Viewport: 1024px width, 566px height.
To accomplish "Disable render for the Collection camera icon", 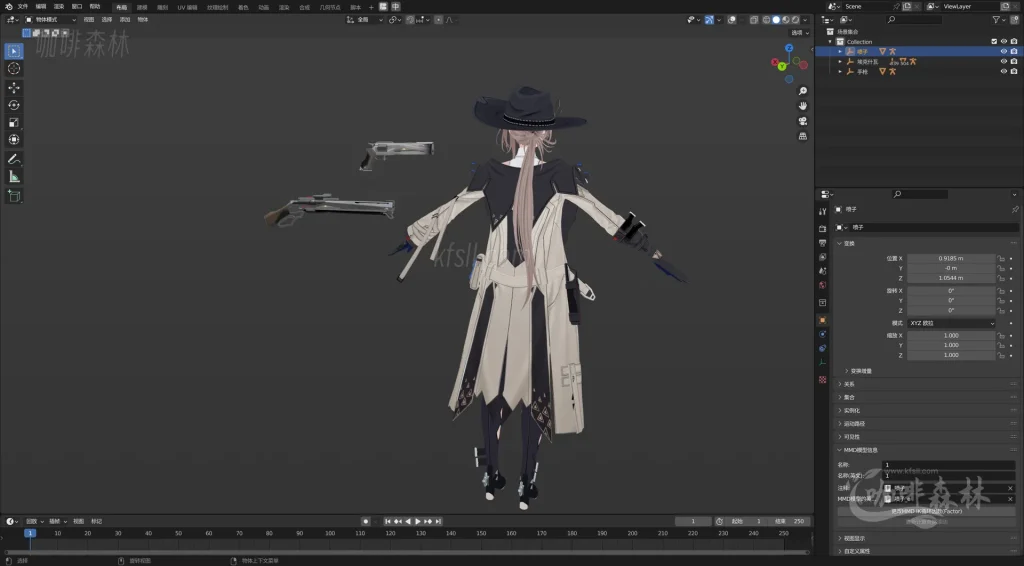I will pyautogui.click(x=1014, y=42).
